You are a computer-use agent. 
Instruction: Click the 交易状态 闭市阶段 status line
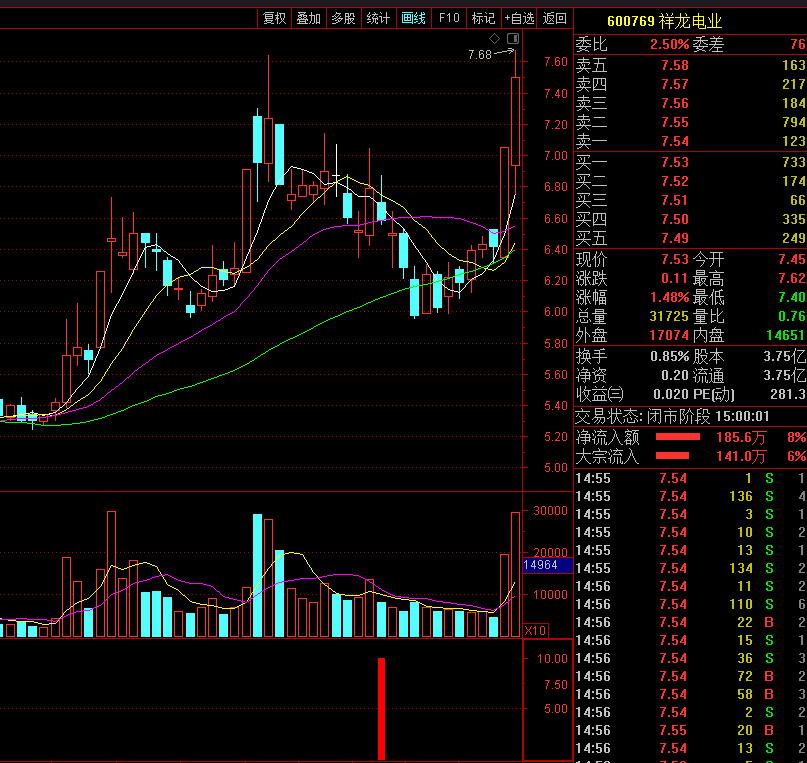click(672, 416)
